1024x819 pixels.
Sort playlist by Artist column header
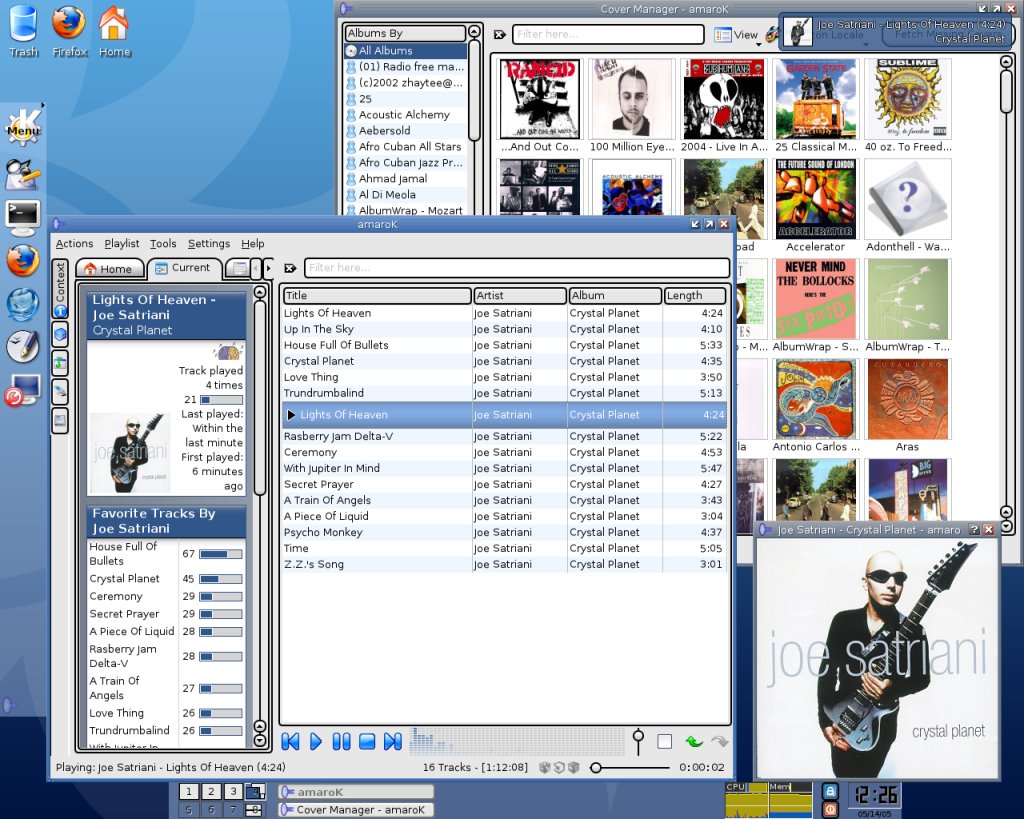(520, 296)
